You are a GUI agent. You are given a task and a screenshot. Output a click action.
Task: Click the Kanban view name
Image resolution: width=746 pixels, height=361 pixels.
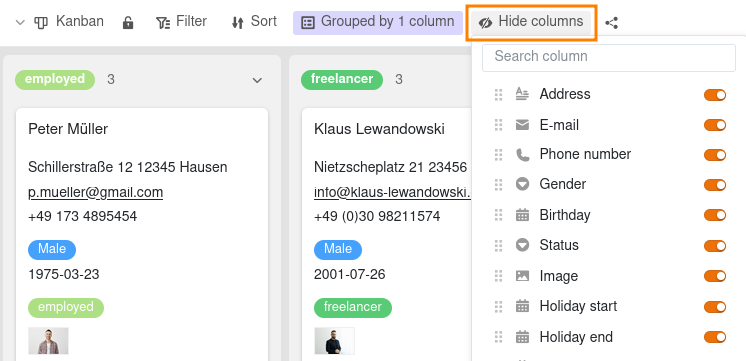coord(79,21)
